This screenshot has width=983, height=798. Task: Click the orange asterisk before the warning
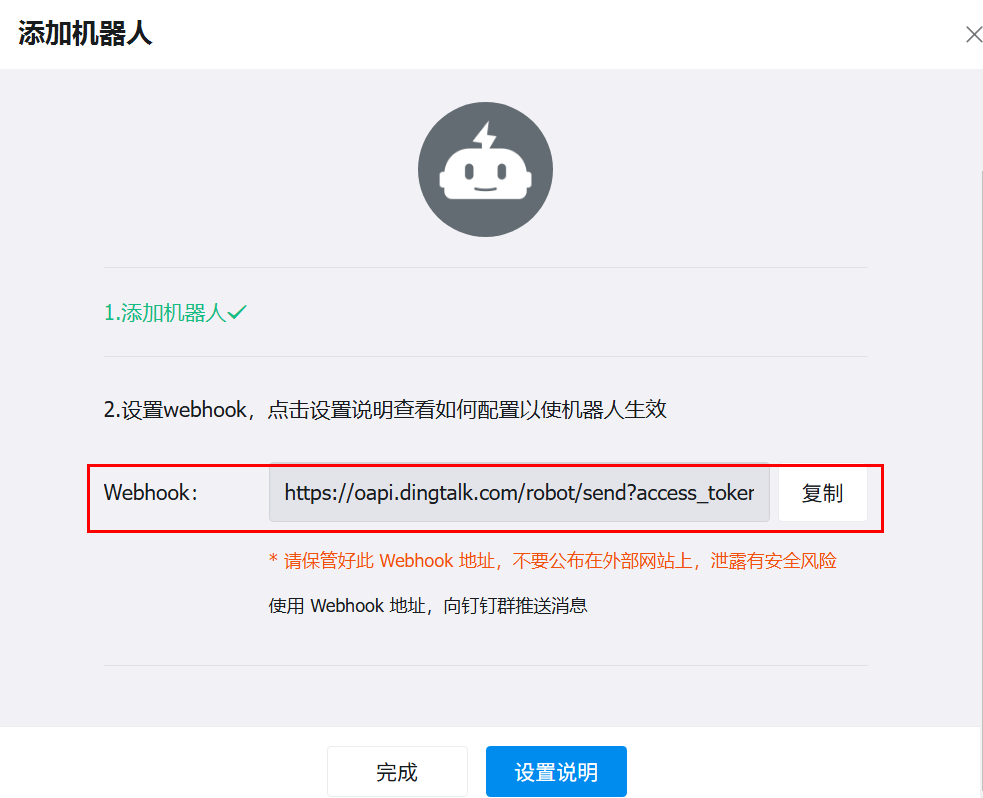pyautogui.click(x=273, y=562)
